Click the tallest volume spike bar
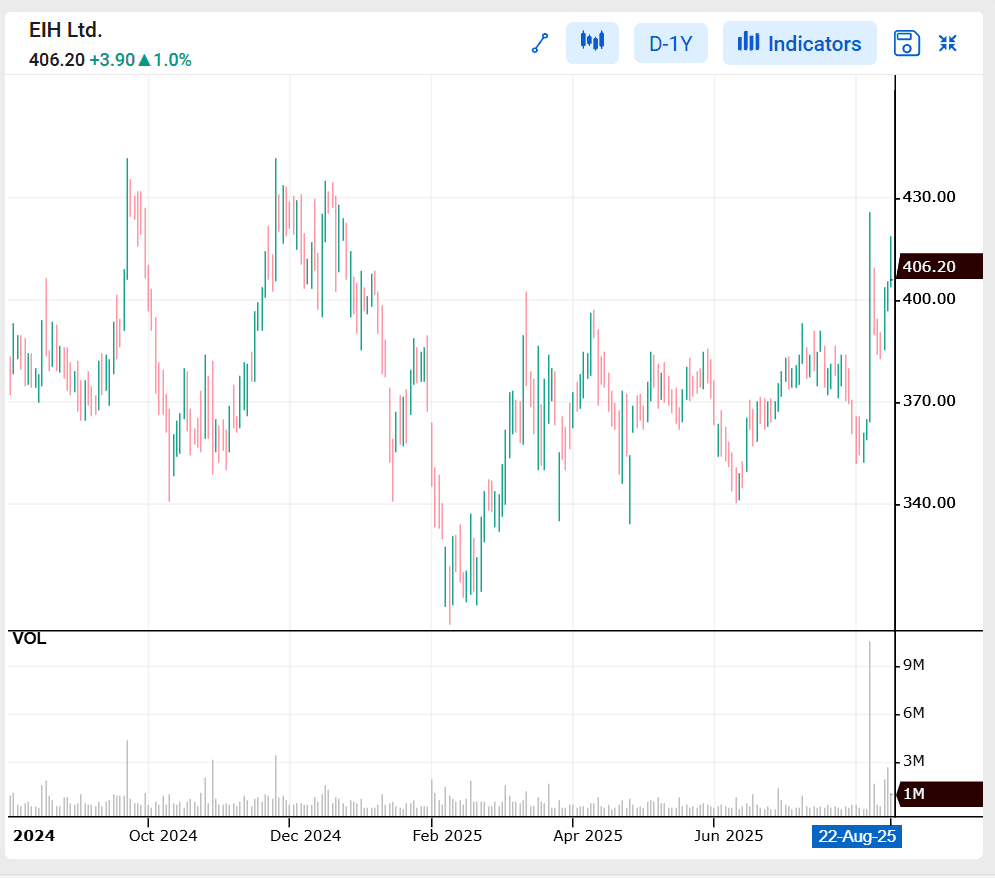The height and width of the screenshot is (878, 995). coord(870,728)
